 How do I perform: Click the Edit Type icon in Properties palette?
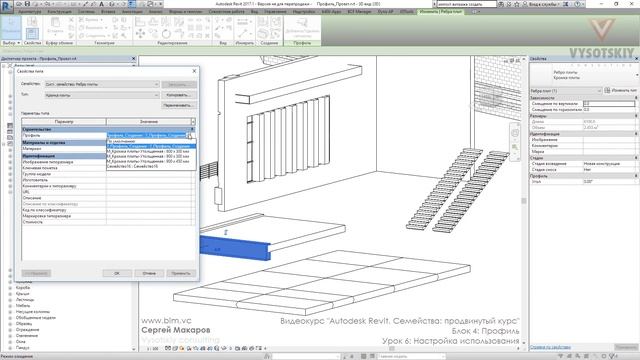coord(607,90)
